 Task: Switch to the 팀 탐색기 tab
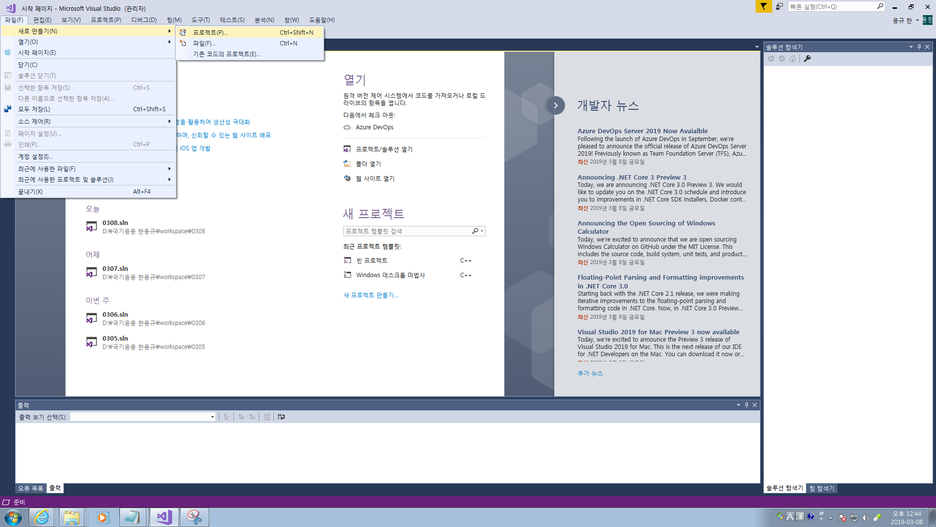point(822,488)
